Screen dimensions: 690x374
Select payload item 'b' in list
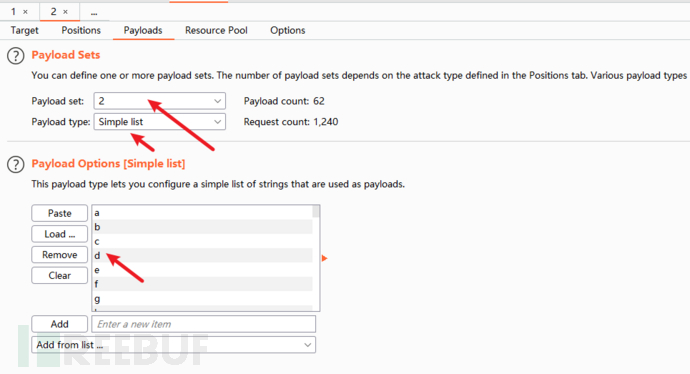click(x=202, y=227)
